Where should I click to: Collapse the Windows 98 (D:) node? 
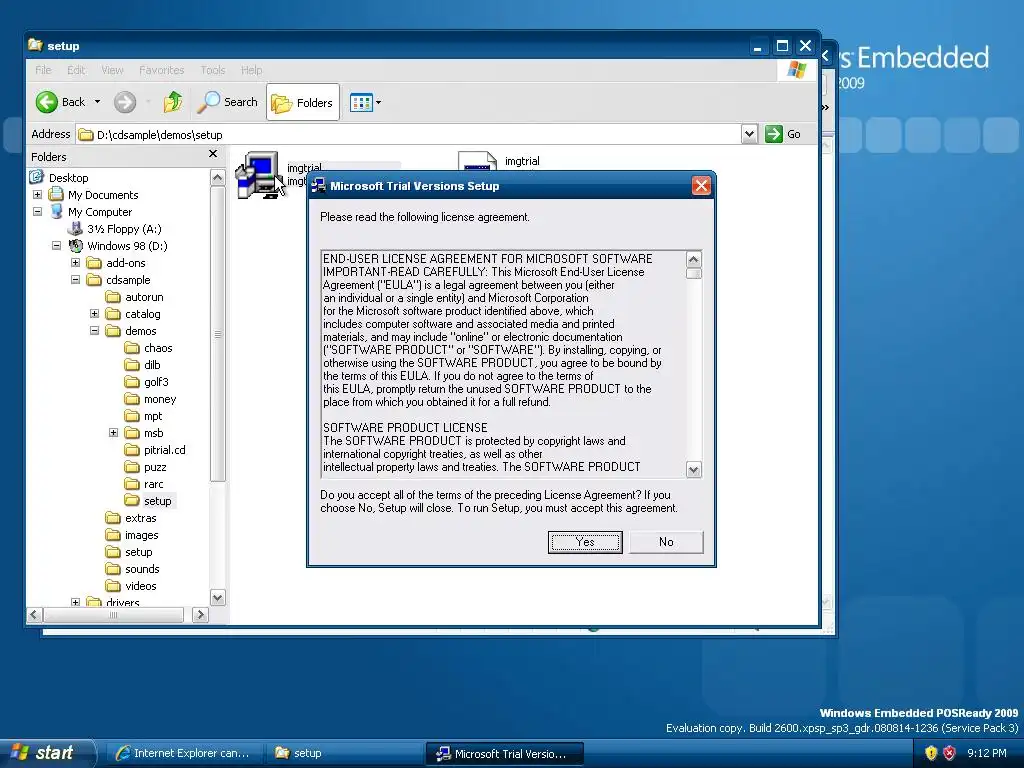[56, 246]
